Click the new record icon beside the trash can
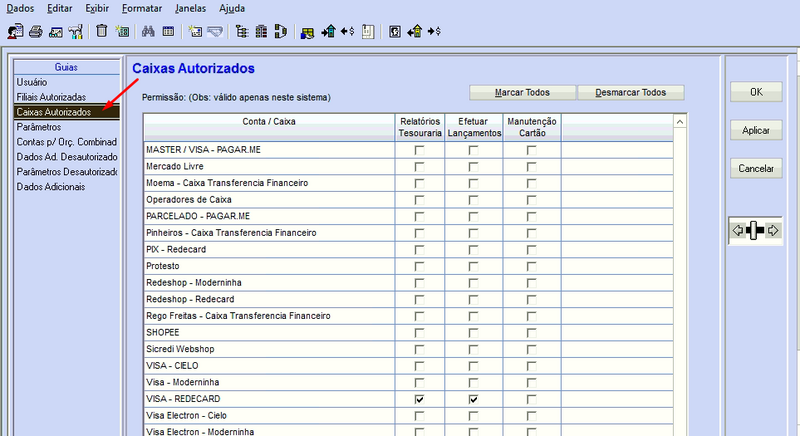The height and width of the screenshot is (436, 800). (122, 32)
